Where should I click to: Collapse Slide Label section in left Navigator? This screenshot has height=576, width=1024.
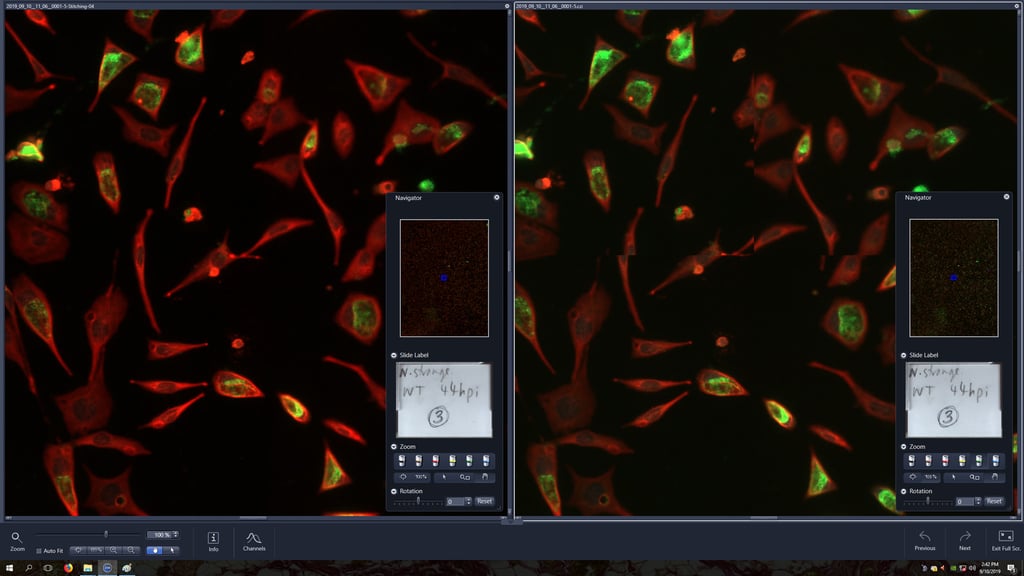pos(394,355)
